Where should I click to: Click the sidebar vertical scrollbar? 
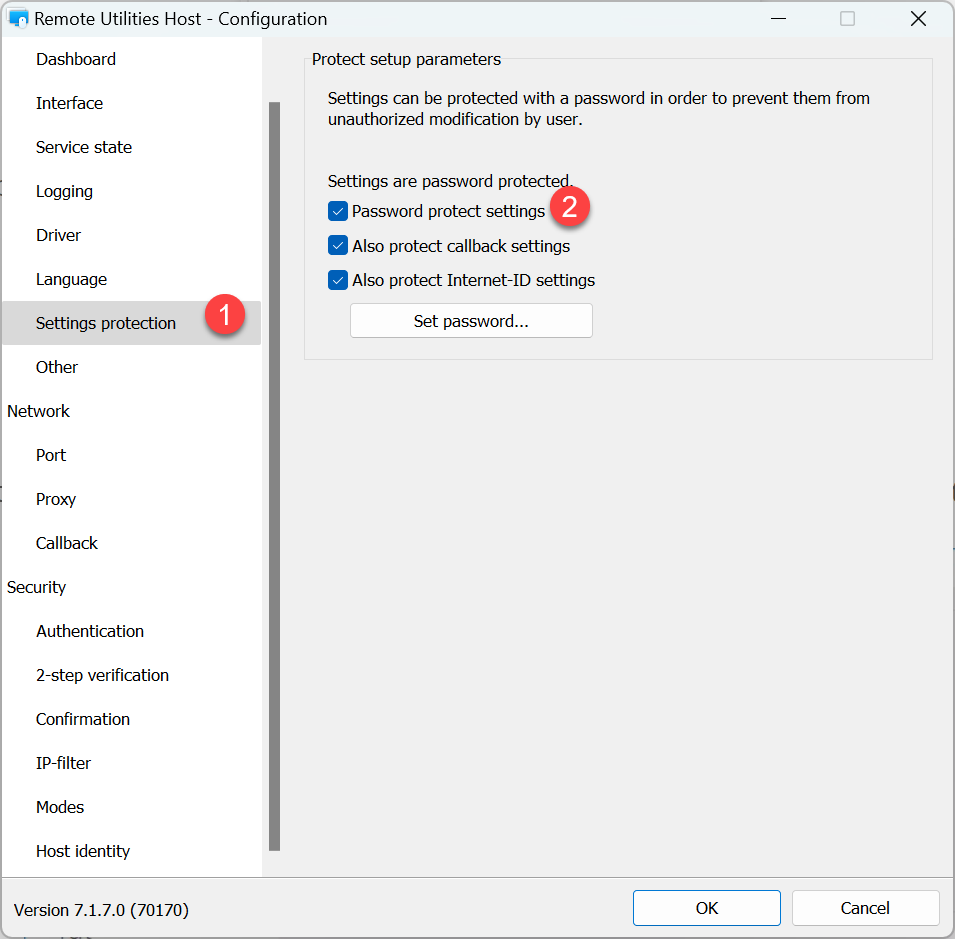point(274,475)
